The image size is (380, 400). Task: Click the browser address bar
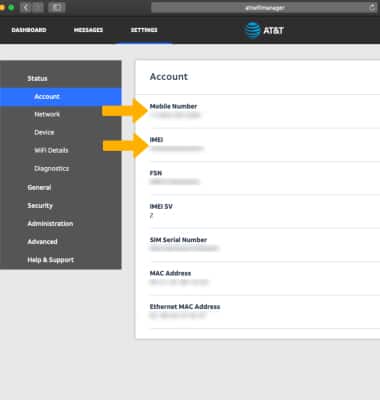tap(264, 8)
